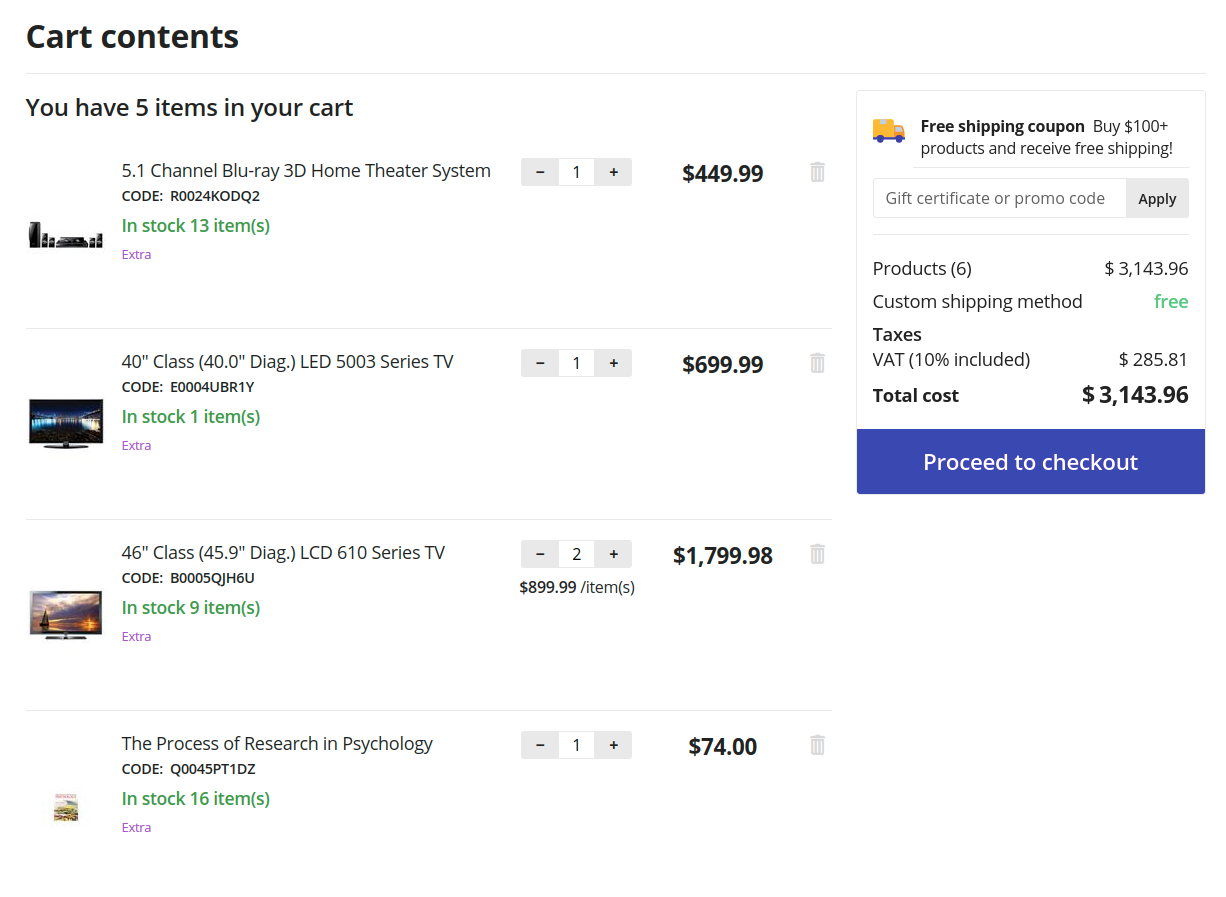
Task: Open the Psychology book cover thumbnail
Action: click(x=66, y=807)
